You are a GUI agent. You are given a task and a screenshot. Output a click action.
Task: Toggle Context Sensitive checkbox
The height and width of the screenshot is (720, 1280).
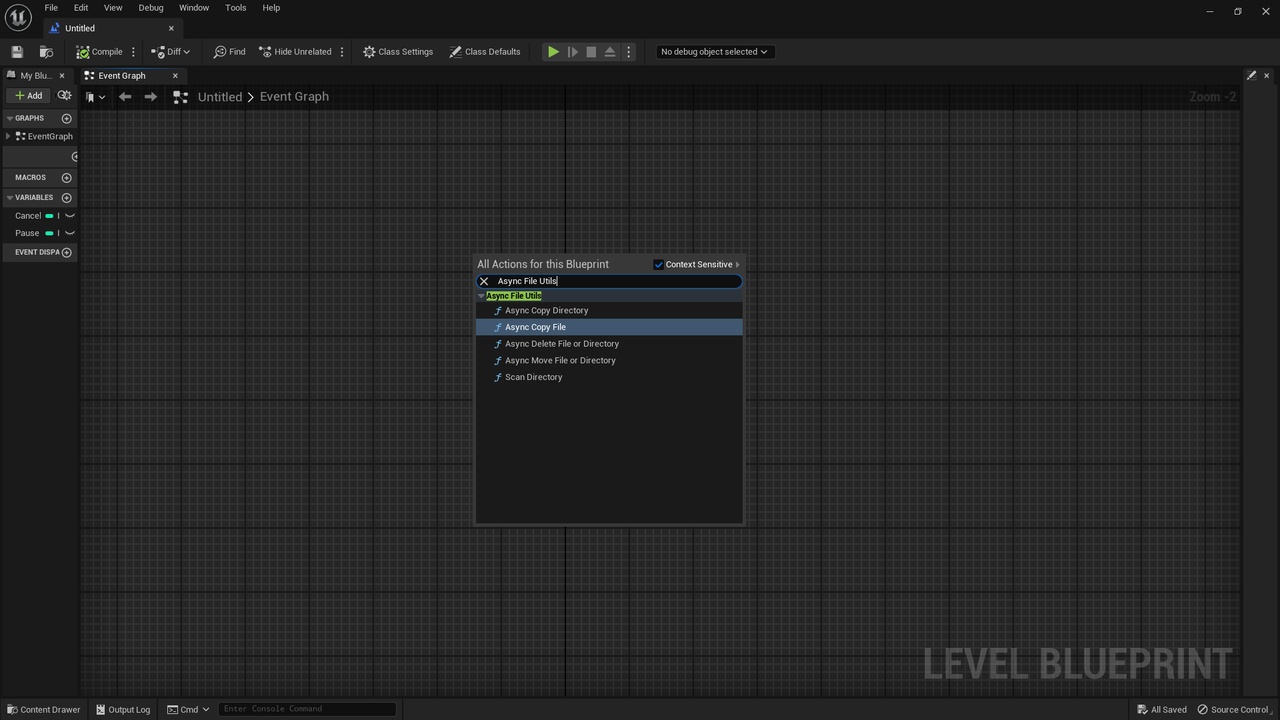pyautogui.click(x=658, y=265)
